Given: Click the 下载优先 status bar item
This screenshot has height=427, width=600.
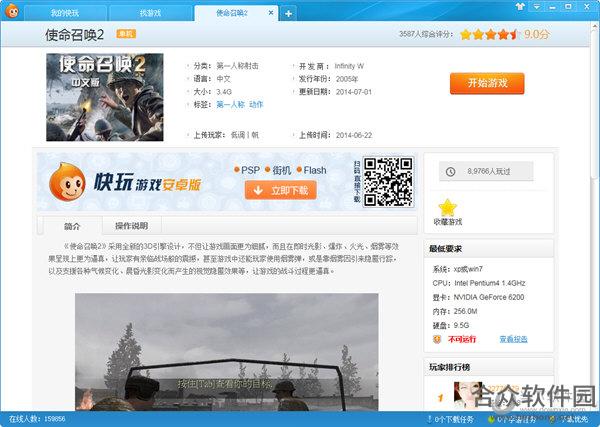Looking at the screenshot, I should click(x=569, y=419).
